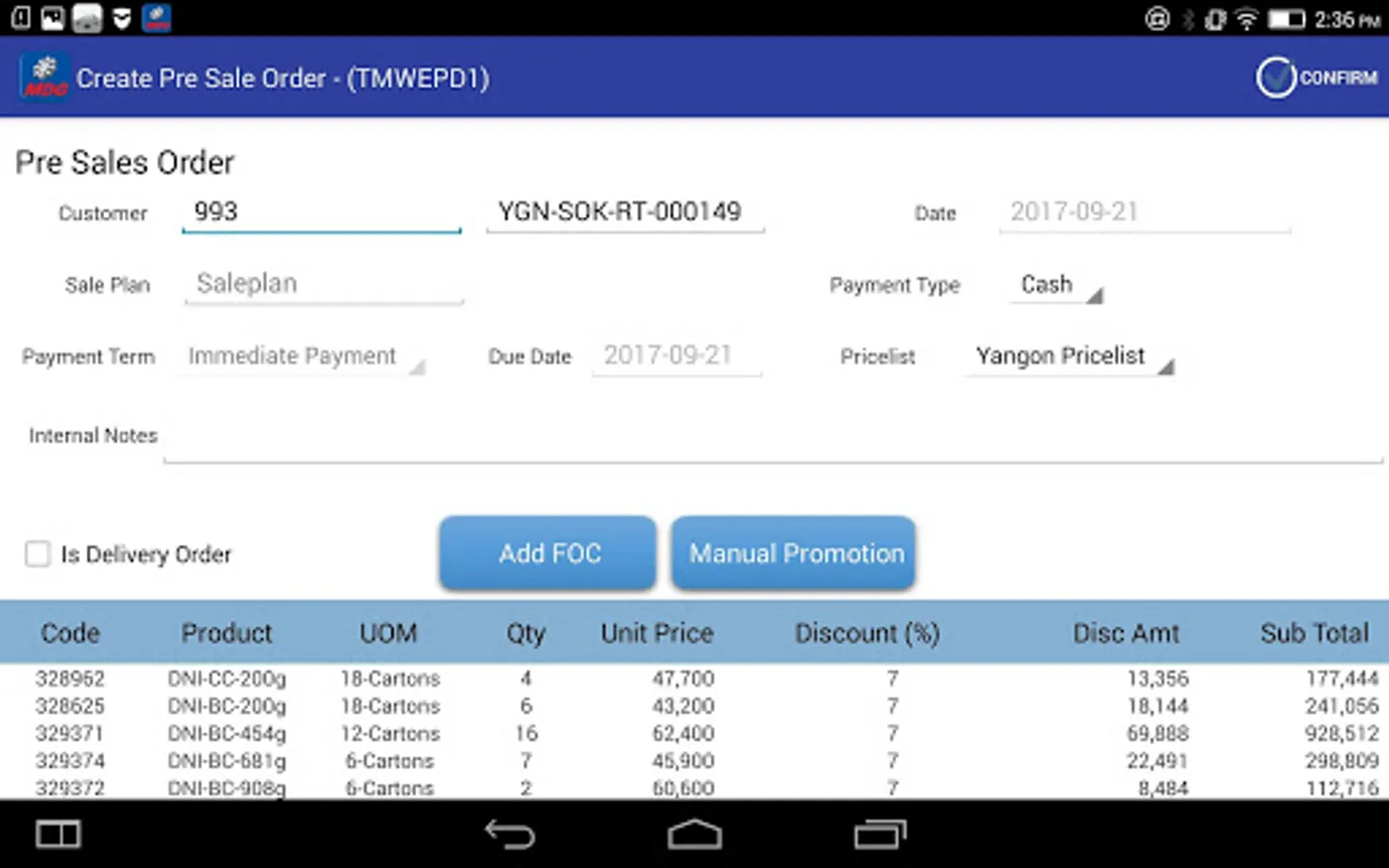Select product DNI-CC-200g
Viewport: 1389px width, 868px height.
pos(227,679)
